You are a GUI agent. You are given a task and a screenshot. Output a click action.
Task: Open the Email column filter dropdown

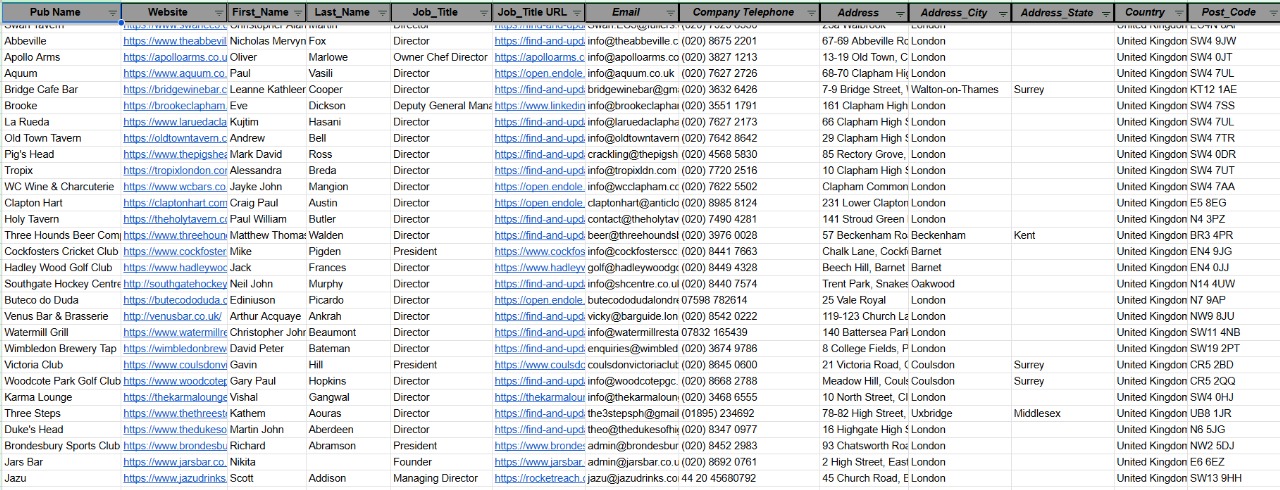click(670, 13)
